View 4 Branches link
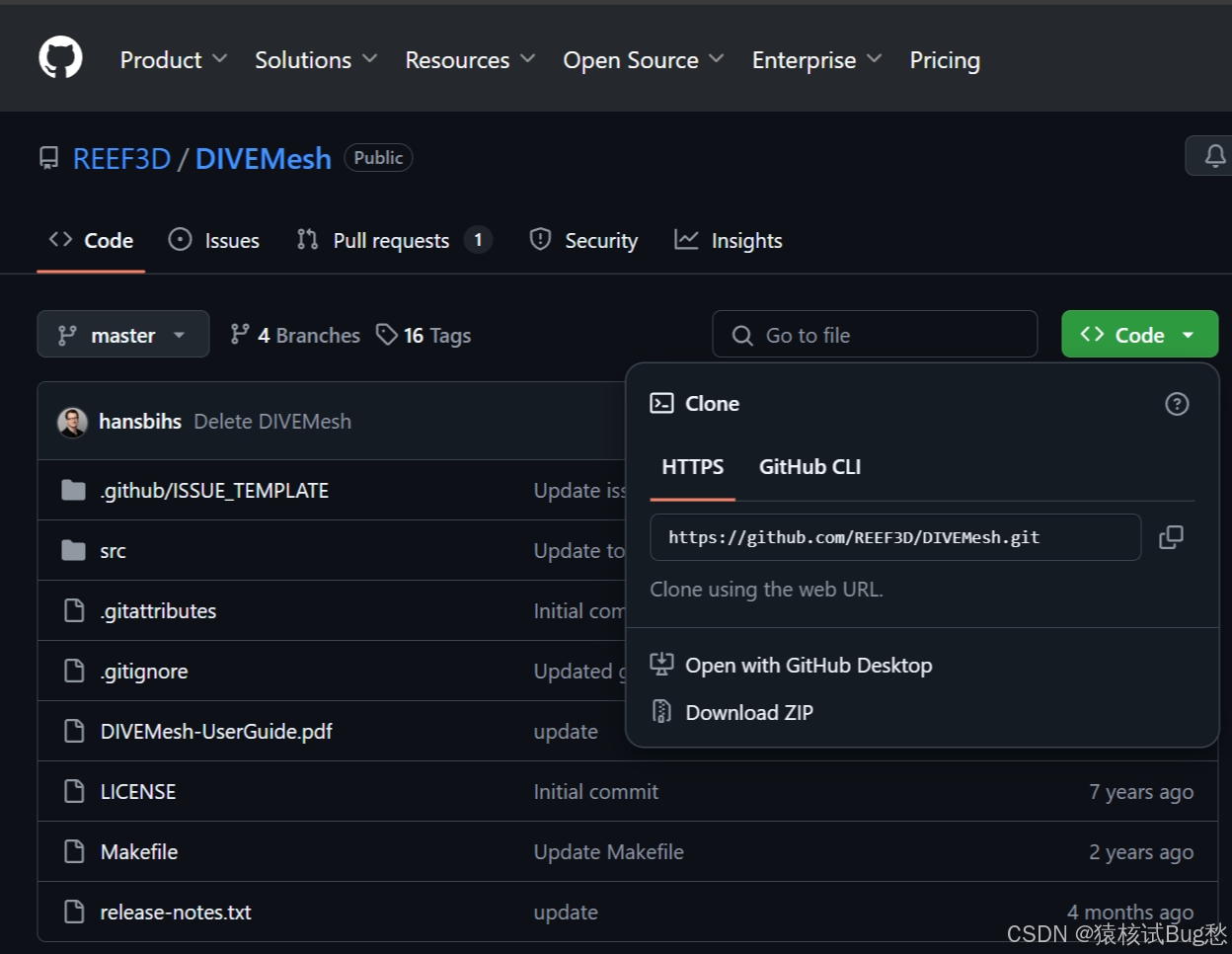Image resolution: width=1232 pixels, height=954 pixels. (x=295, y=335)
